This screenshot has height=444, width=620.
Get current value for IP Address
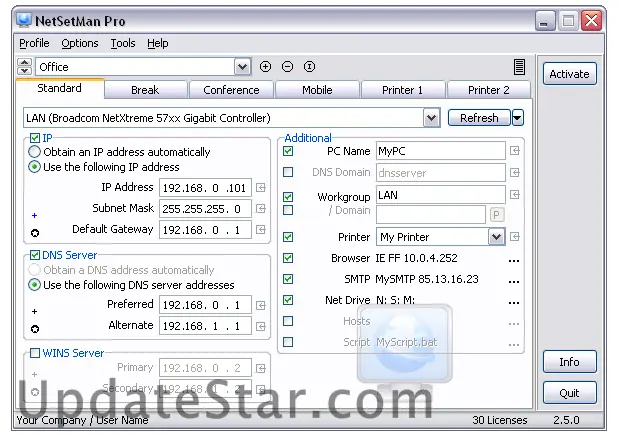tap(261, 187)
